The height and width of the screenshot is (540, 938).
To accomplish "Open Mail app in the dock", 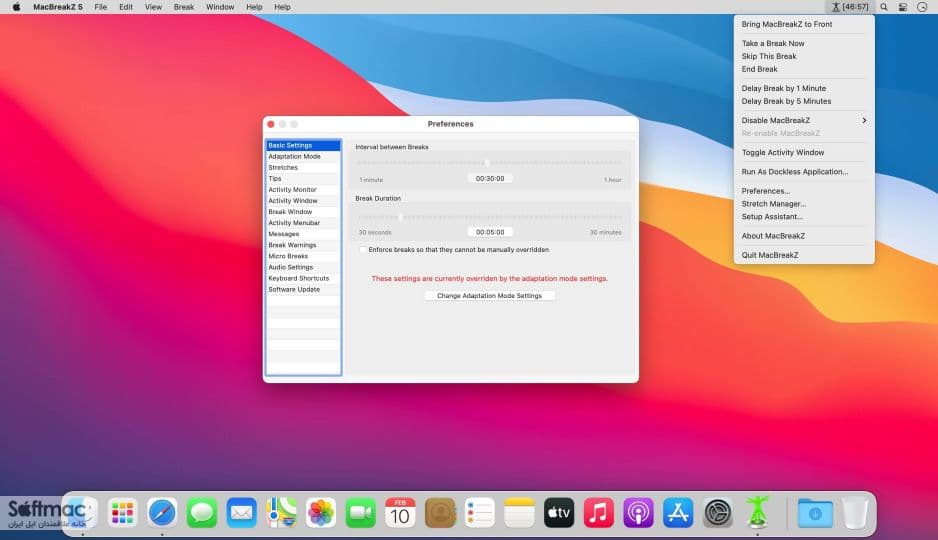I will [x=242, y=513].
